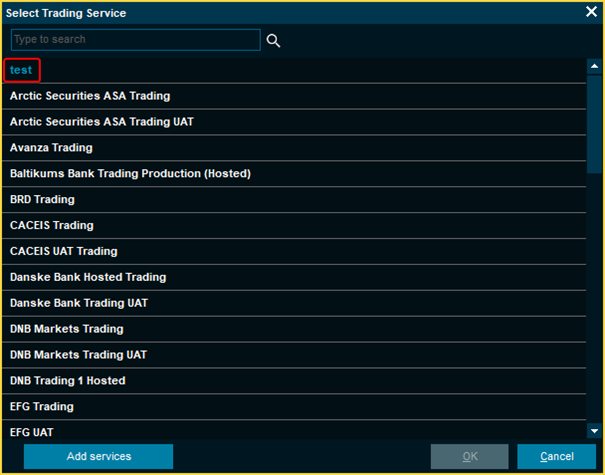Pick Danske Bank Hosted Trading

[294, 277]
